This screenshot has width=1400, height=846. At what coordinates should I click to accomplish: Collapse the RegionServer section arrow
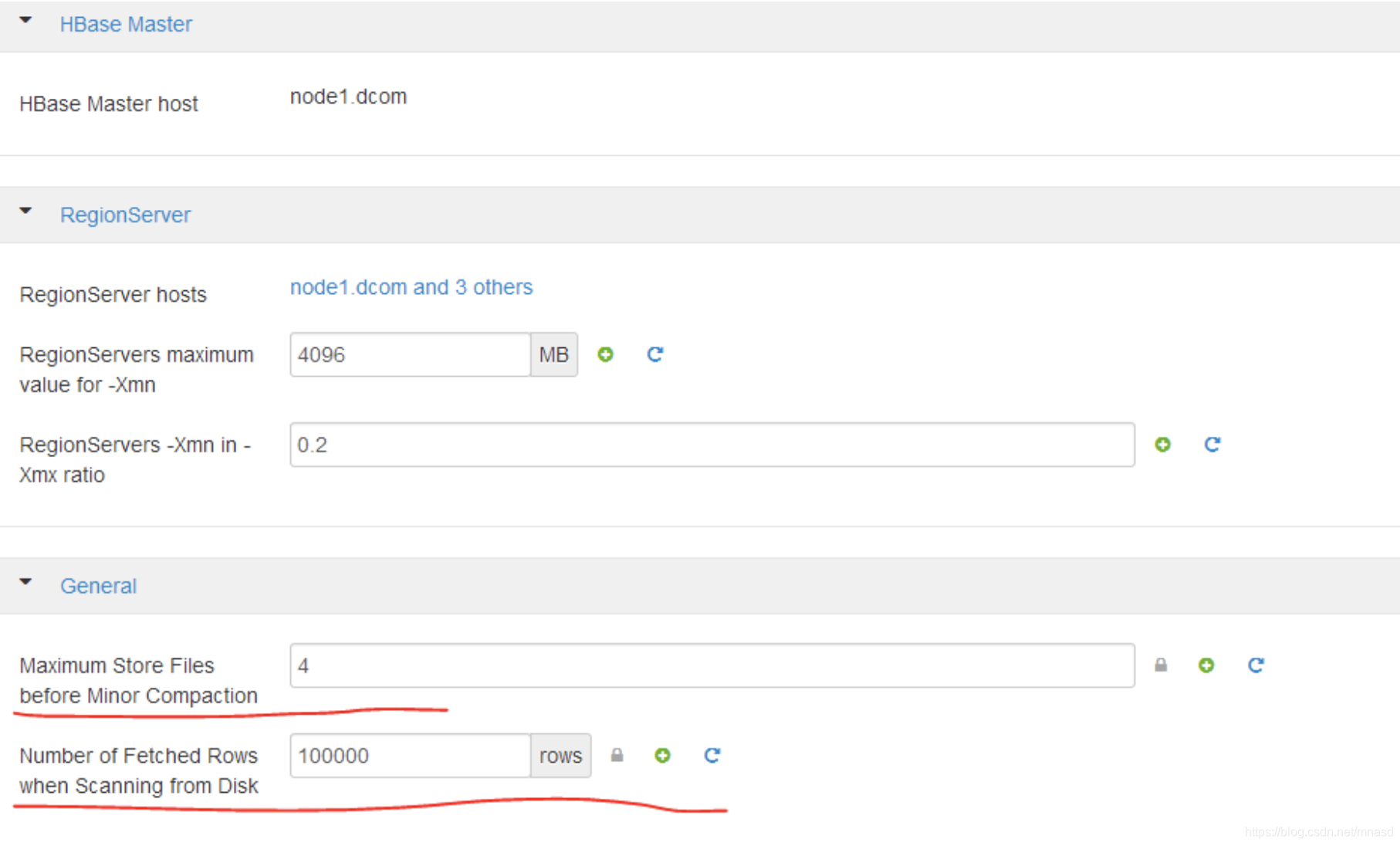(x=25, y=211)
